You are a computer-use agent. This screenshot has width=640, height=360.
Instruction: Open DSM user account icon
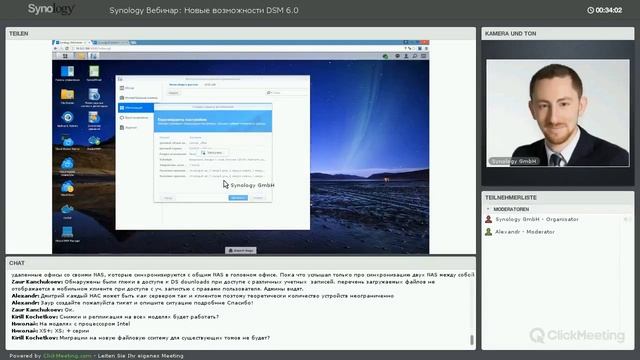click(x=406, y=56)
